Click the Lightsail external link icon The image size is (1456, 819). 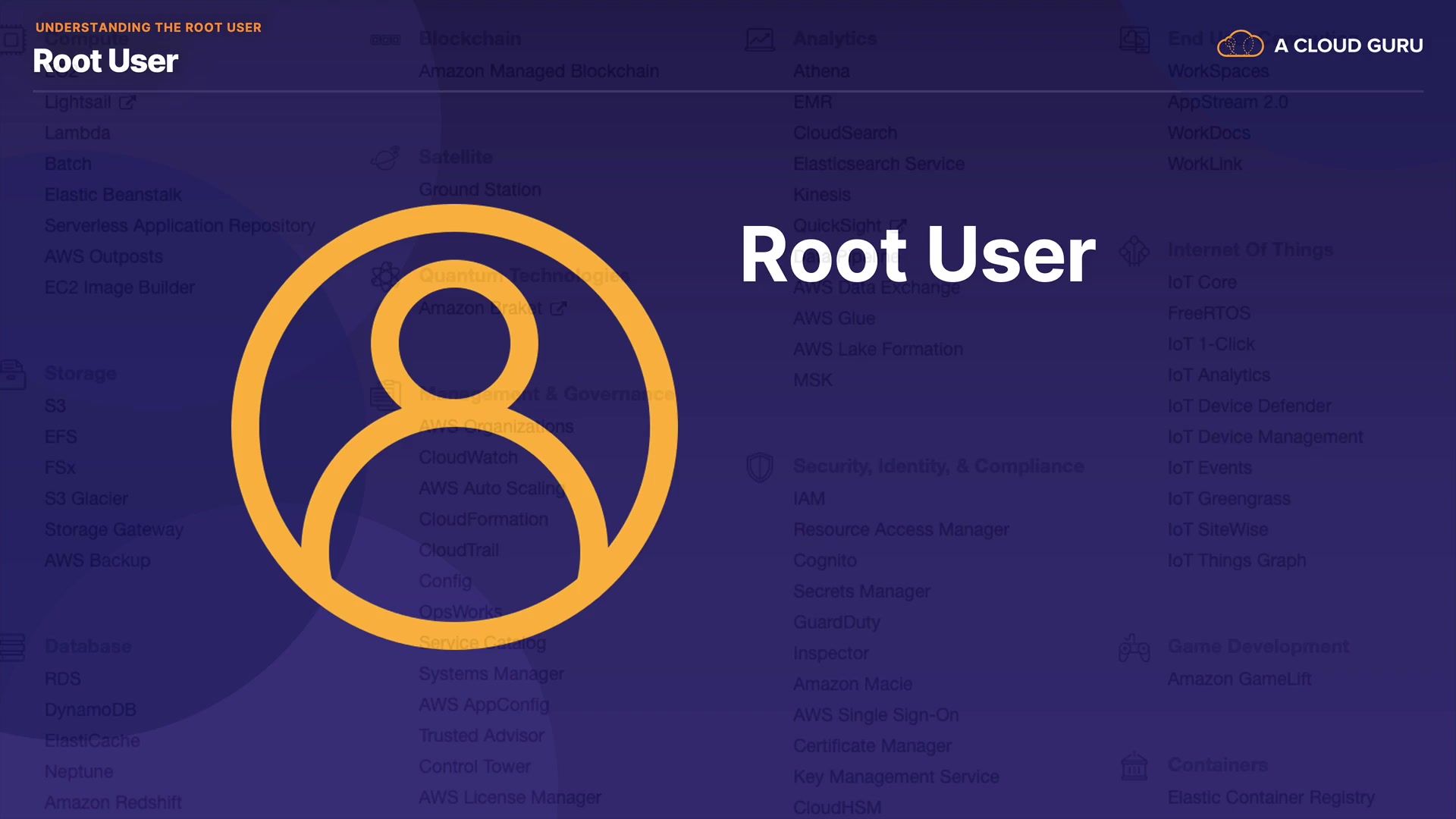click(x=127, y=102)
